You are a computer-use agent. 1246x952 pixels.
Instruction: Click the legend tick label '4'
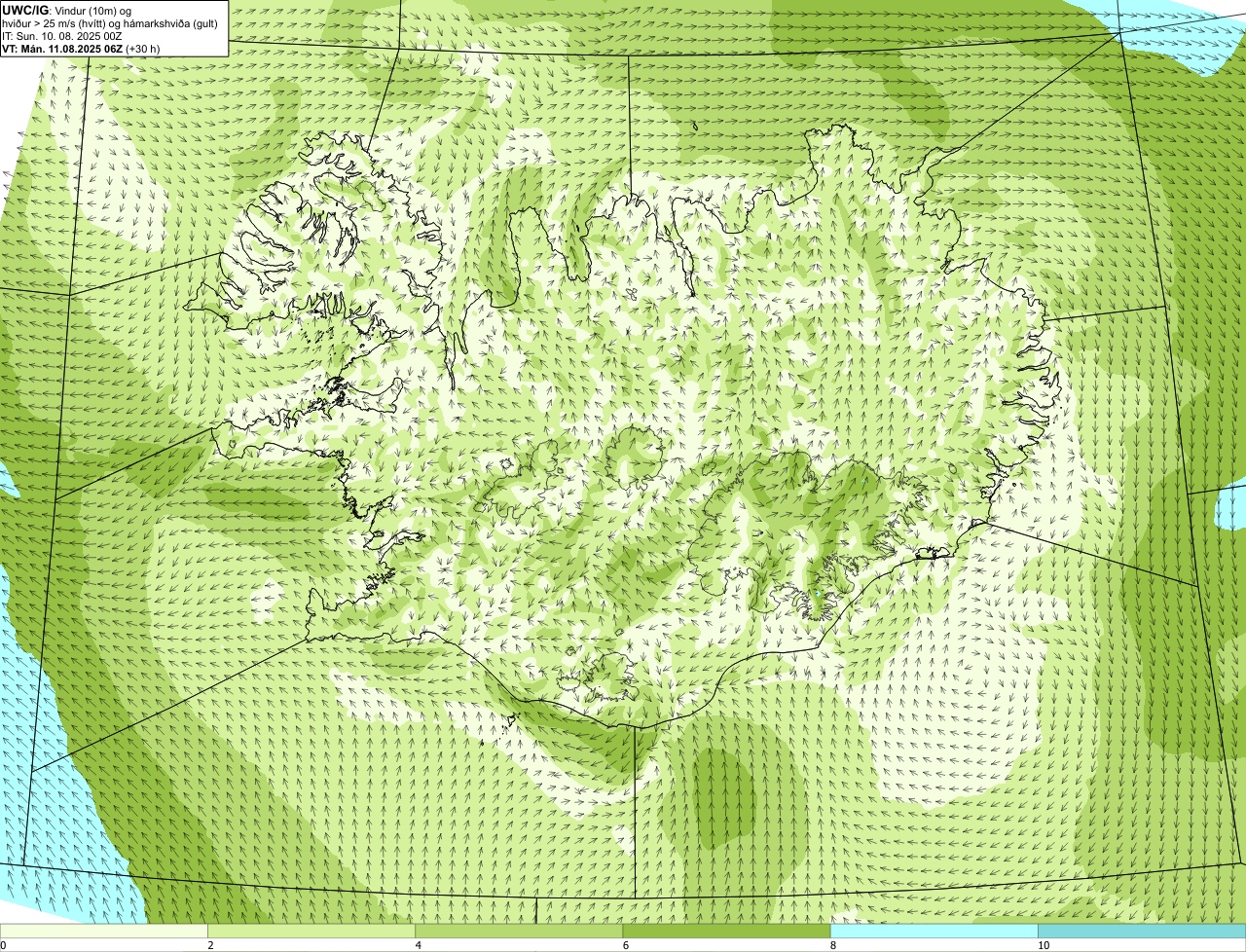point(419,945)
